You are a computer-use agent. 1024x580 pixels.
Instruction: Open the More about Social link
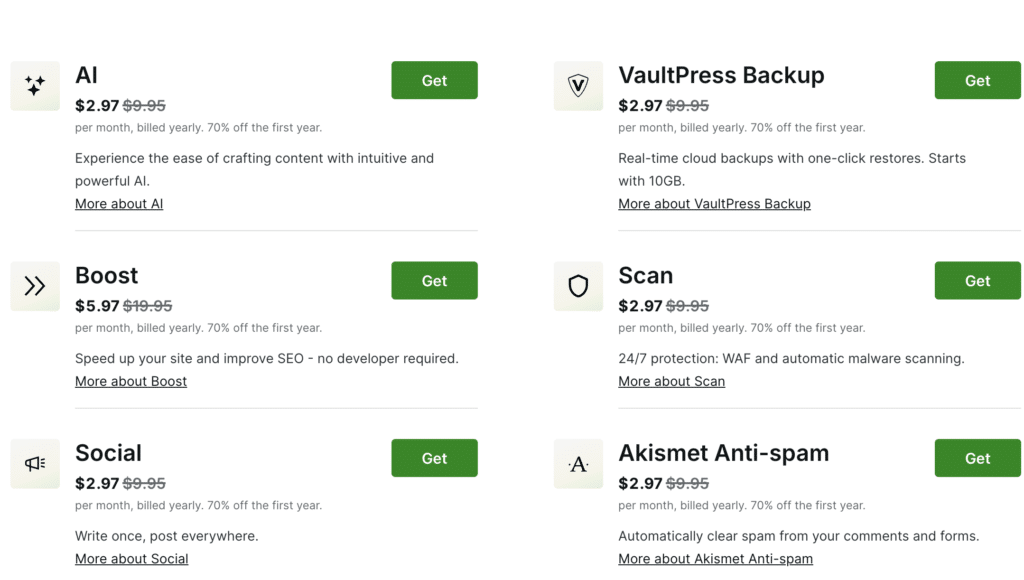click(131, 558)
